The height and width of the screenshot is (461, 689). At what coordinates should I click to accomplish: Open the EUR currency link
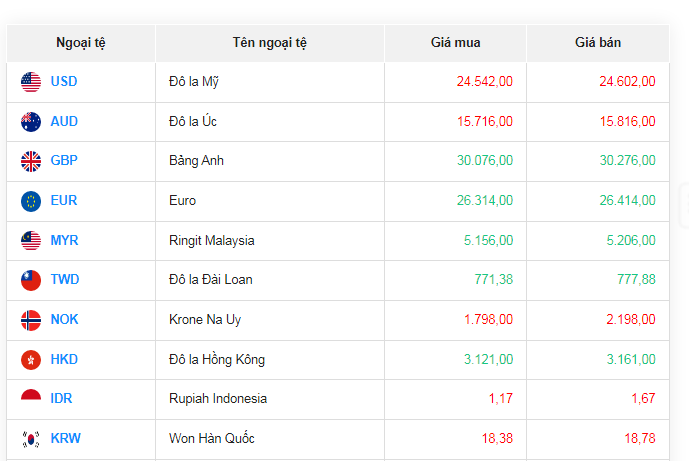pyautogui.click(x=64, y=201)
